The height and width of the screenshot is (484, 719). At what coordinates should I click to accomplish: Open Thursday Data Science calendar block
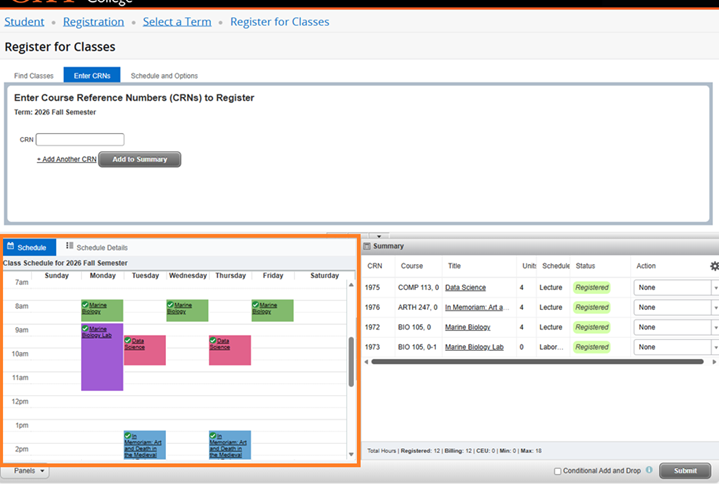tap(230, 350)
